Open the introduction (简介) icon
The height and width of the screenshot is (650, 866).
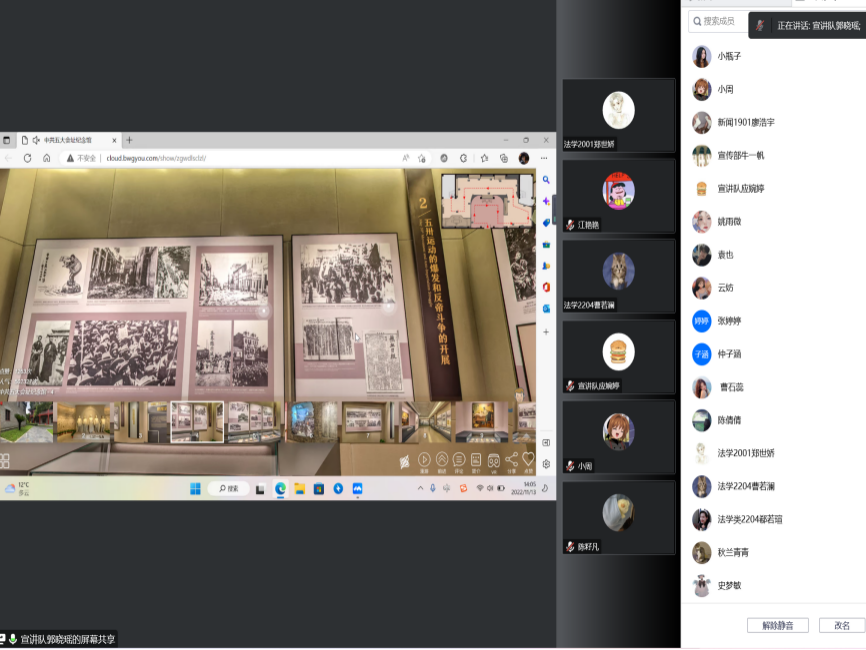pos(476,460)
